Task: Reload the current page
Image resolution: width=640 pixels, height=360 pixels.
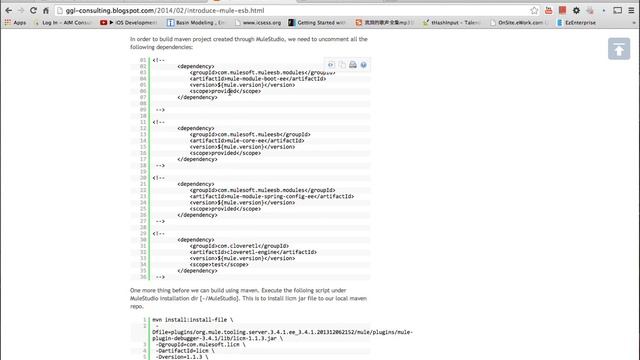Action: 33,10
